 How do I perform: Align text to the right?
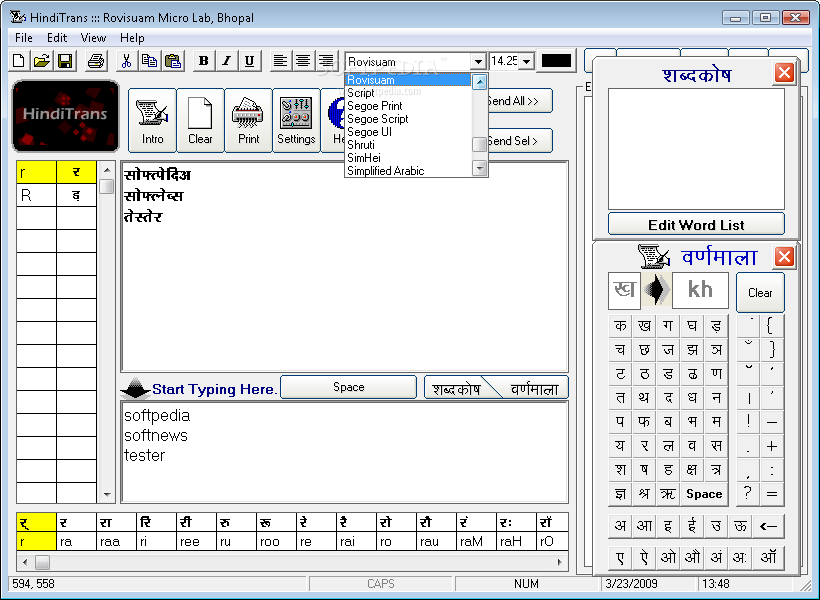(x=326, y=61)
